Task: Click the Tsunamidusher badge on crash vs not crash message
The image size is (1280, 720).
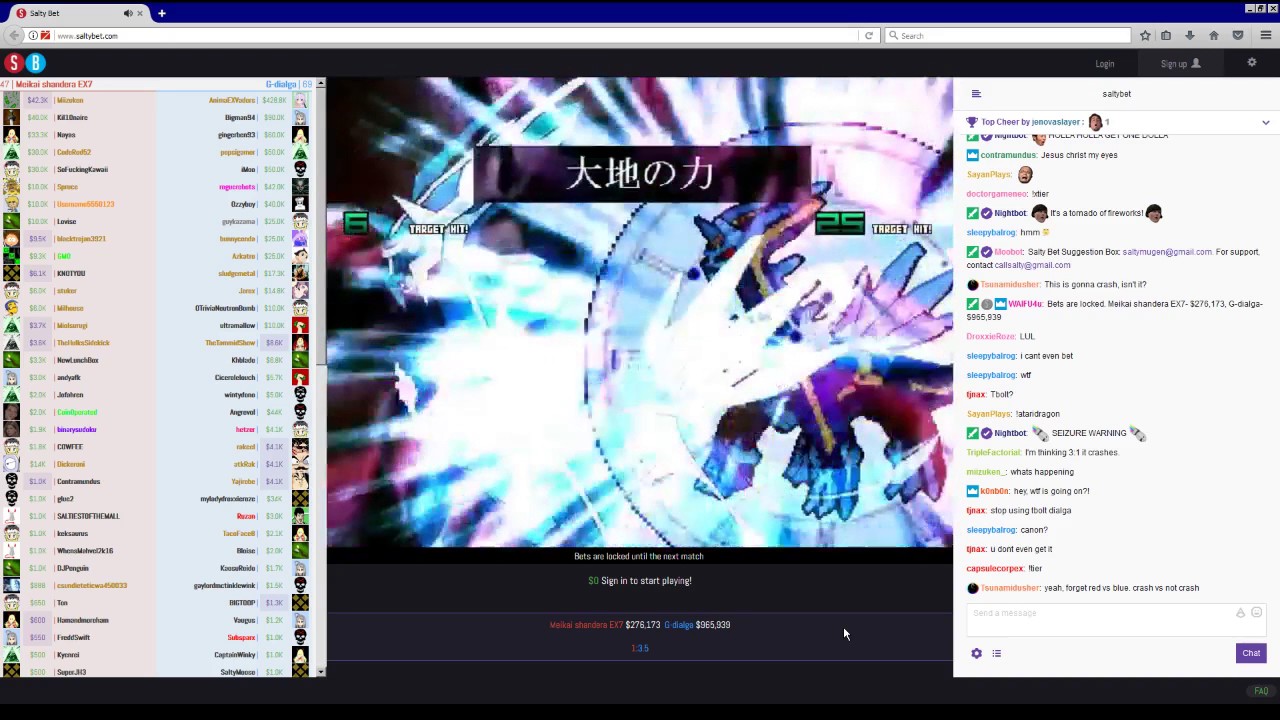Action: pos(972,588)
